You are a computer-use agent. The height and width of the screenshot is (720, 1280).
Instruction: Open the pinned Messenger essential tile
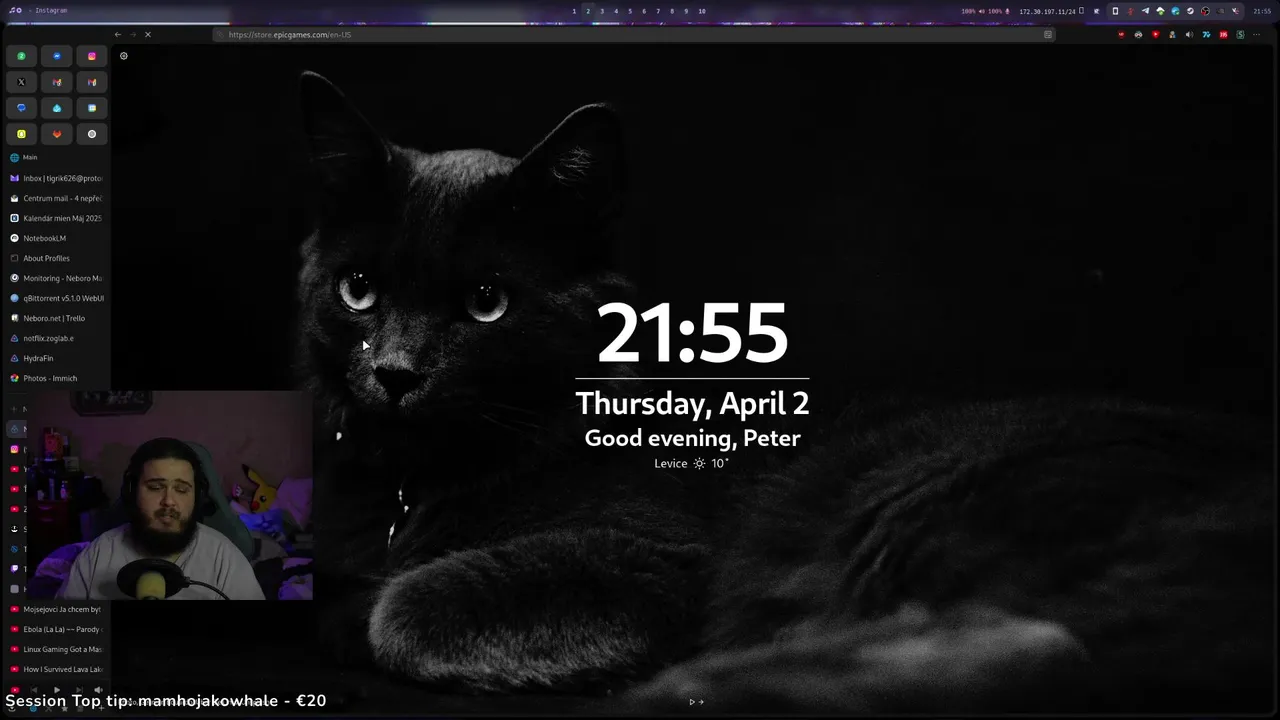(57, 56)
